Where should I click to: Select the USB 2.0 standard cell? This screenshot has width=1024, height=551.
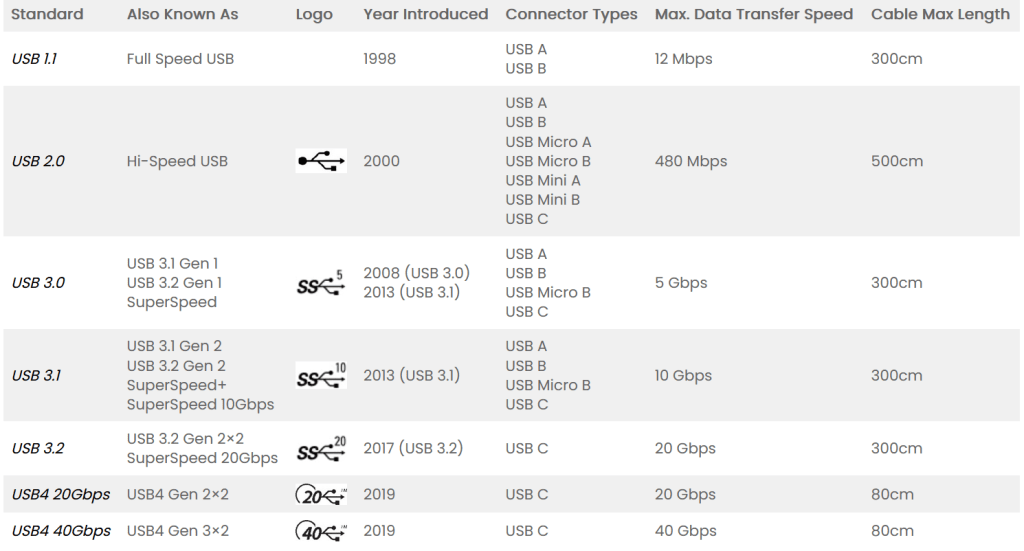pos(38,161)
